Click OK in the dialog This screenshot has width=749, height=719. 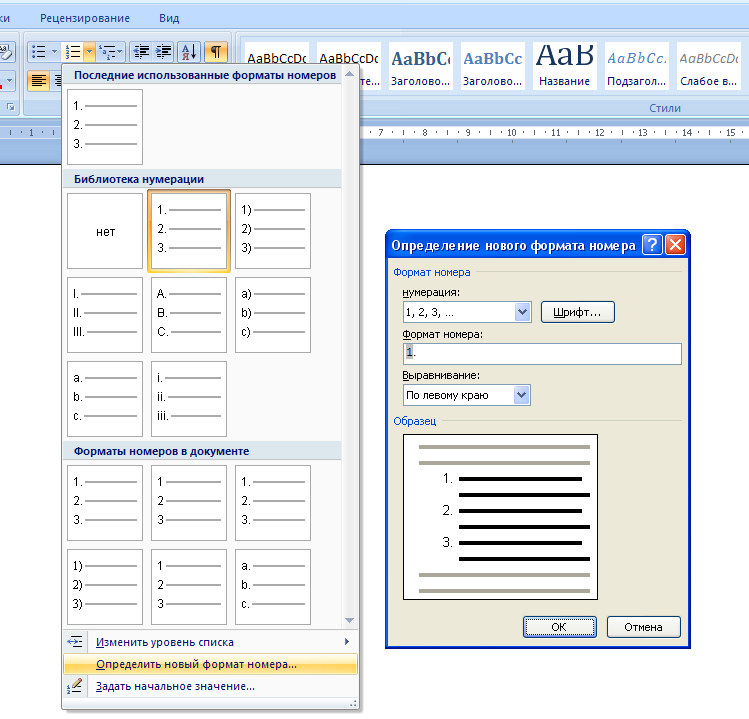pos(559,627)
